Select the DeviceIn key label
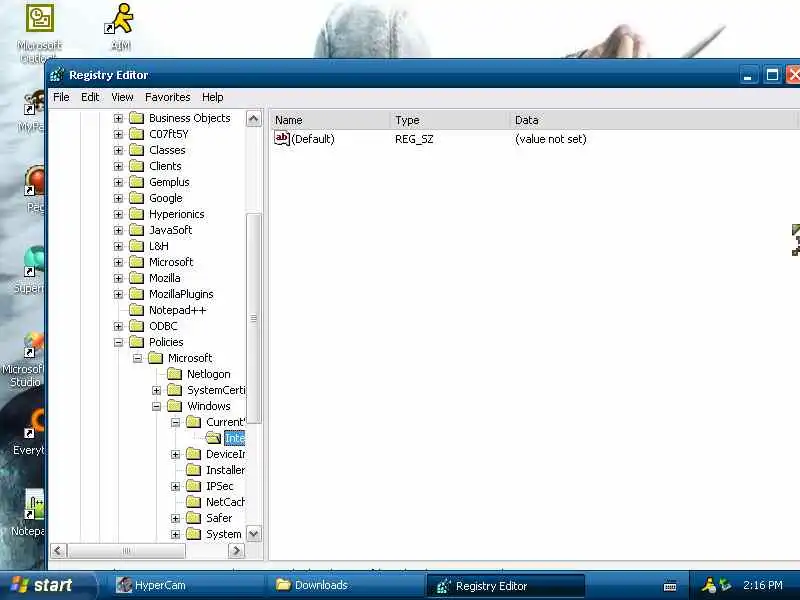Screen dimensions: 800x600 coord(226,454)
